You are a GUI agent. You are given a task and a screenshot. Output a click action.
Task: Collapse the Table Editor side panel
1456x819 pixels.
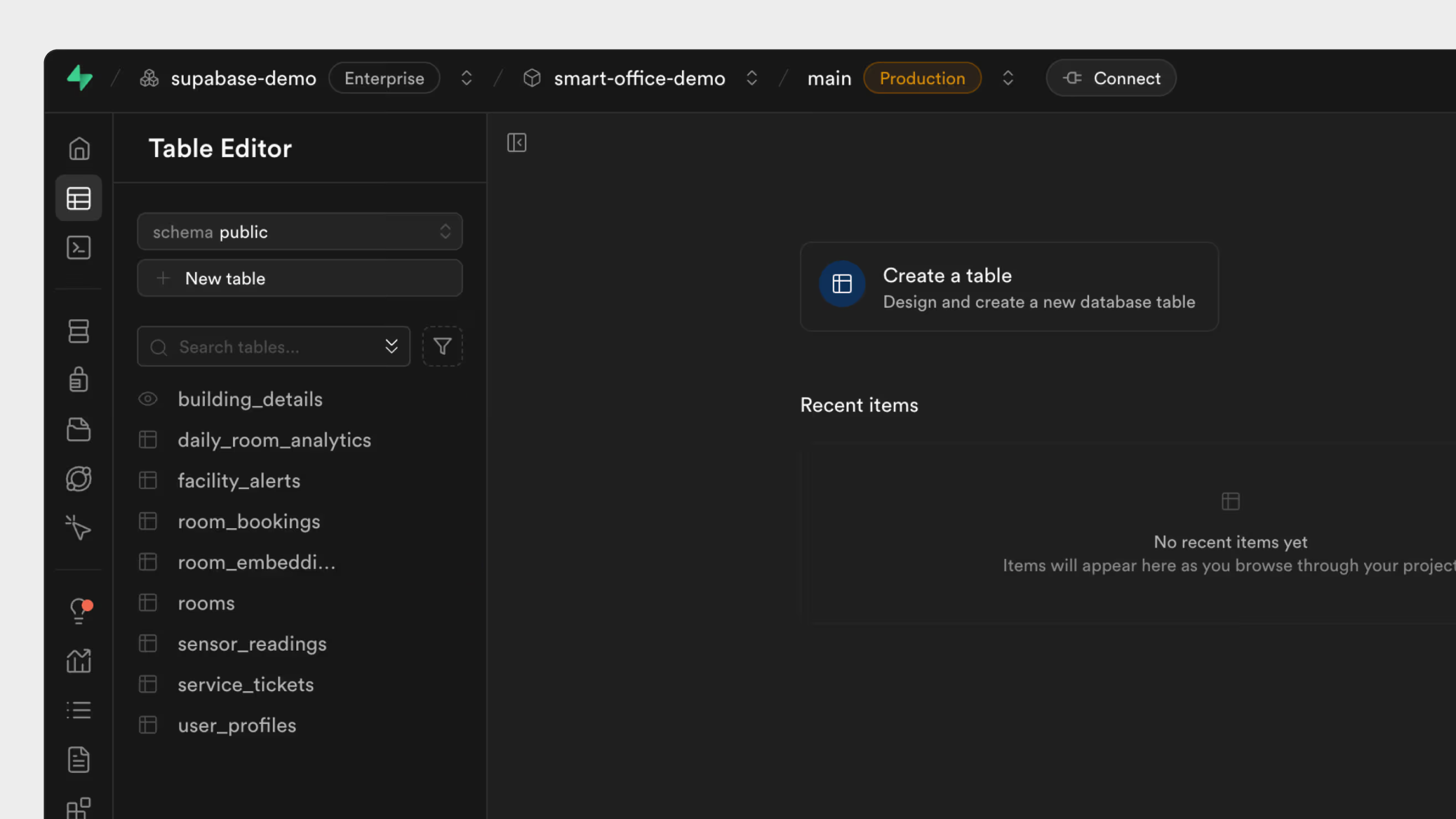click(517, 143)
